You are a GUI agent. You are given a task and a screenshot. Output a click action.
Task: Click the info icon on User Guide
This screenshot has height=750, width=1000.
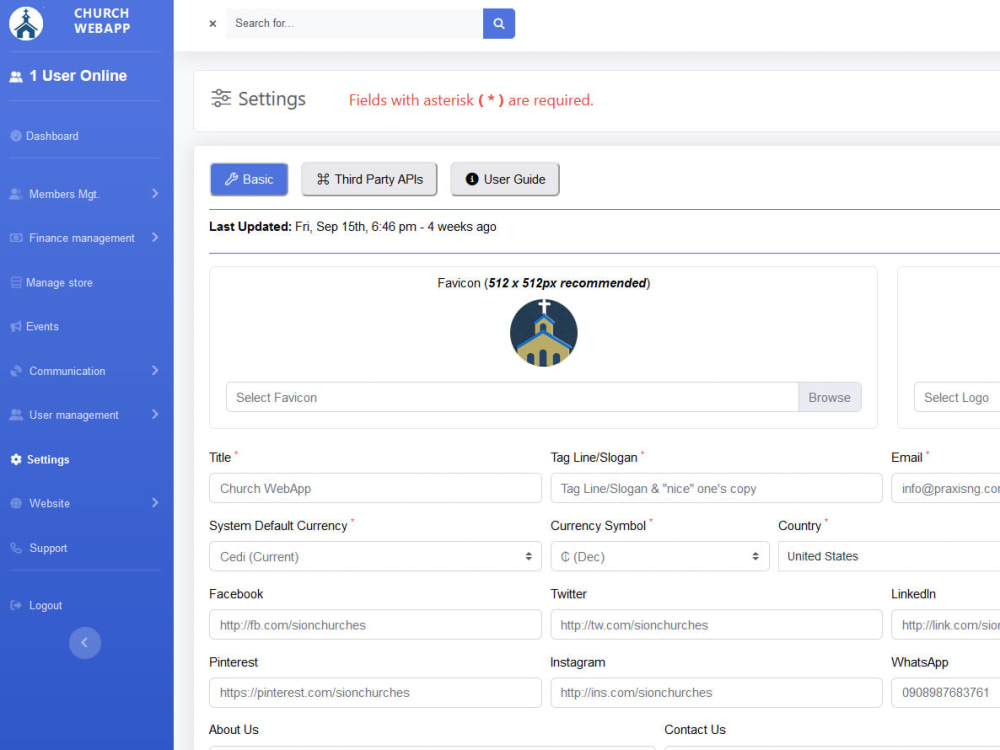(472, 179)
